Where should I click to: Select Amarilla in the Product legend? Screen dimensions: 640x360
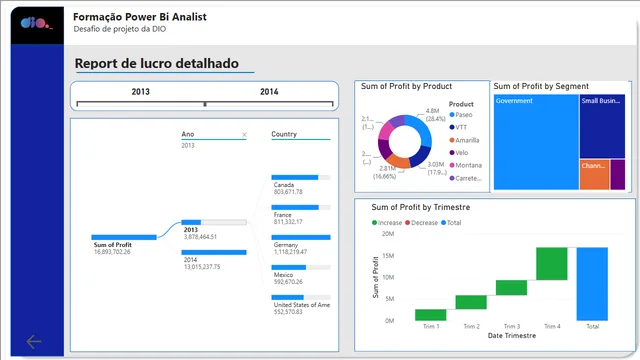pos(464,140)
